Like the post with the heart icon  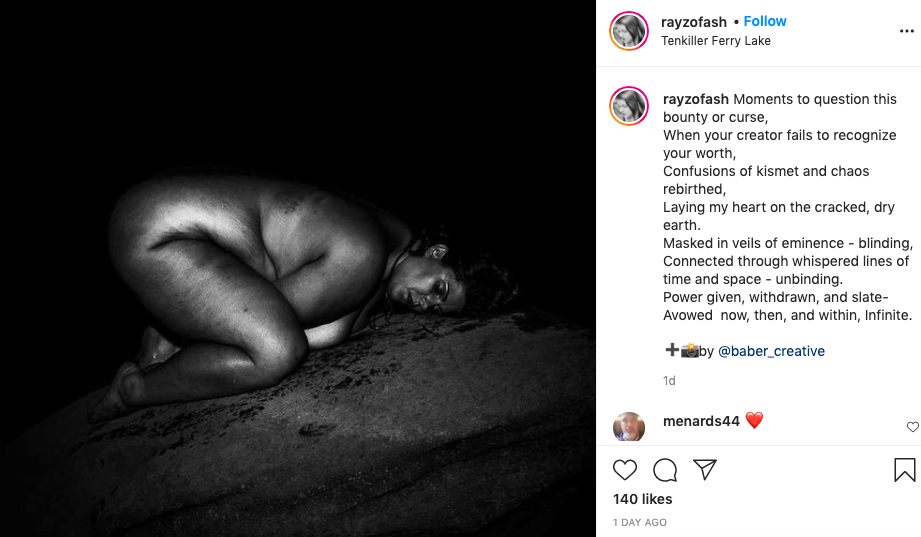(x=624, y=470)
